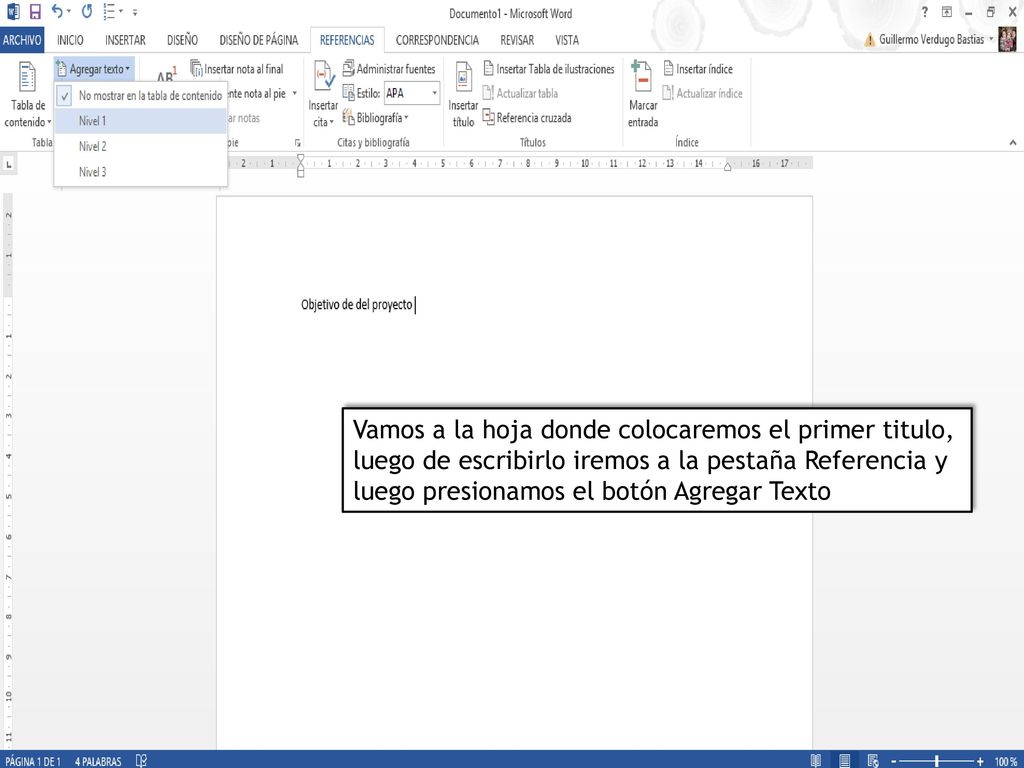Viewport: 1024px width, 768px height.
Task: Click Insertar índice
Action: (697, 69)
